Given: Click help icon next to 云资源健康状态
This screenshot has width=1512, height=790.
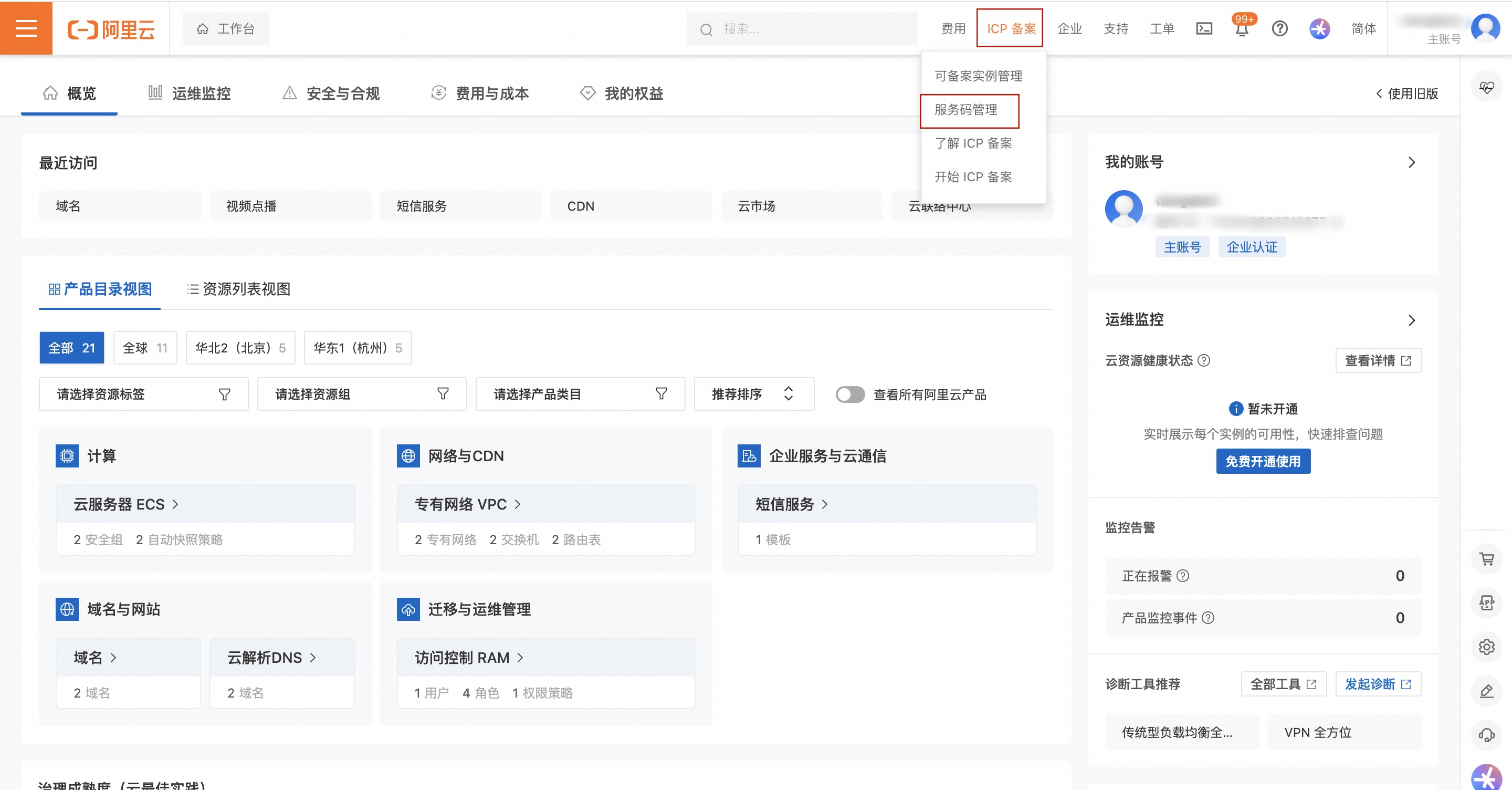Looking at the screenshot, I should click(x=1204, y=361).
